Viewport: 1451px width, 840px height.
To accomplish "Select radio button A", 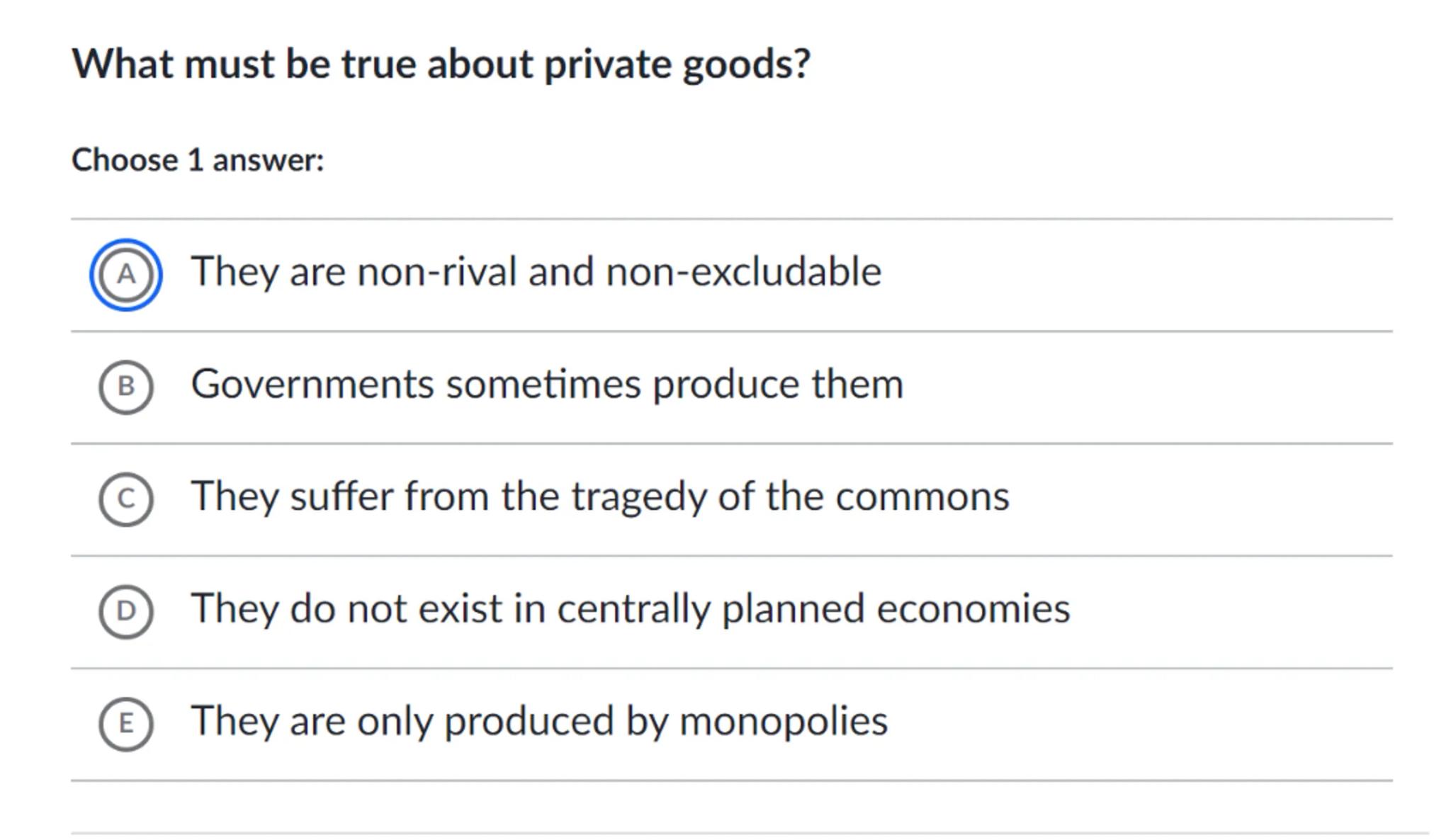I will point(125,274).
